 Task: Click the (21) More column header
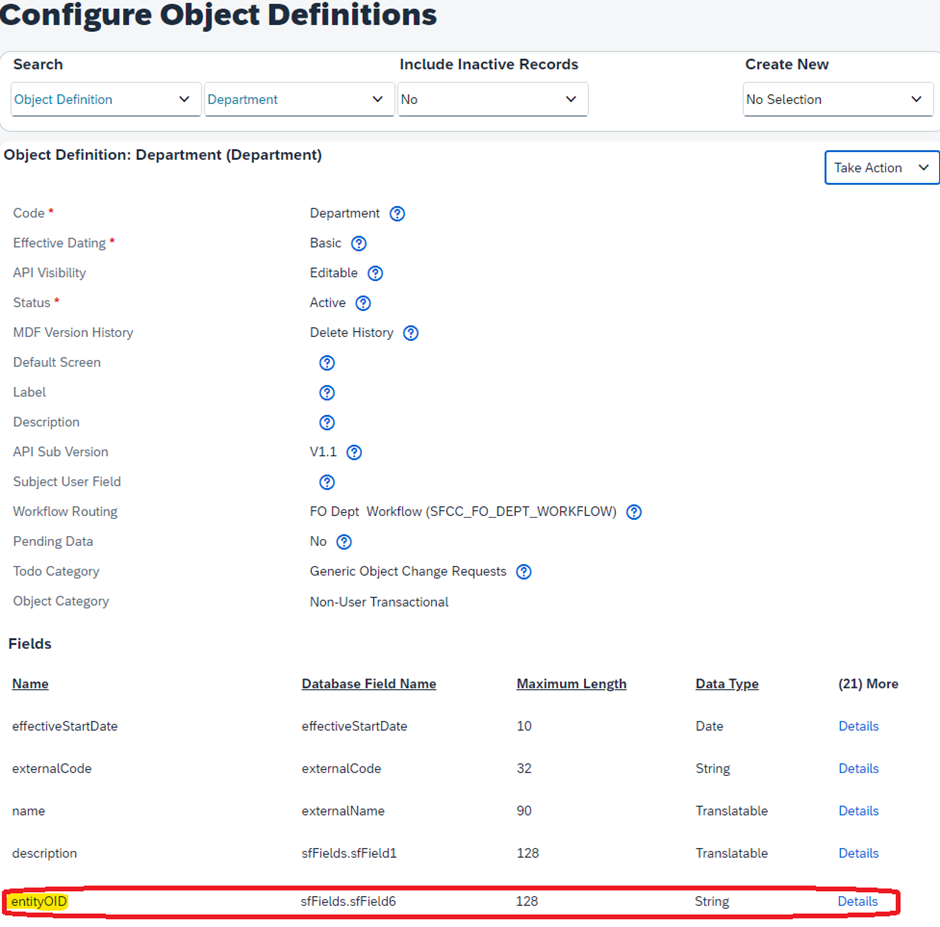pos(868,684)
